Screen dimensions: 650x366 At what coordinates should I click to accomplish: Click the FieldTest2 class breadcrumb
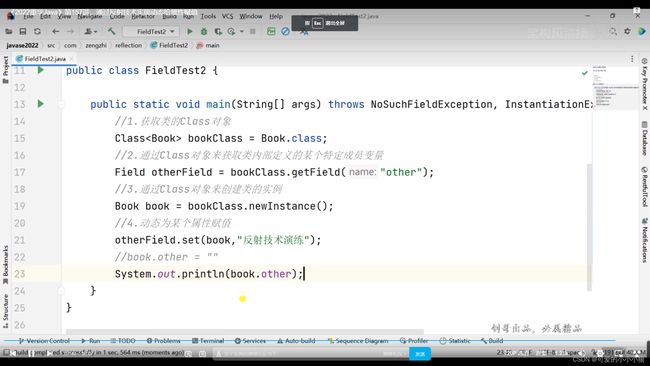pos(169,45)
